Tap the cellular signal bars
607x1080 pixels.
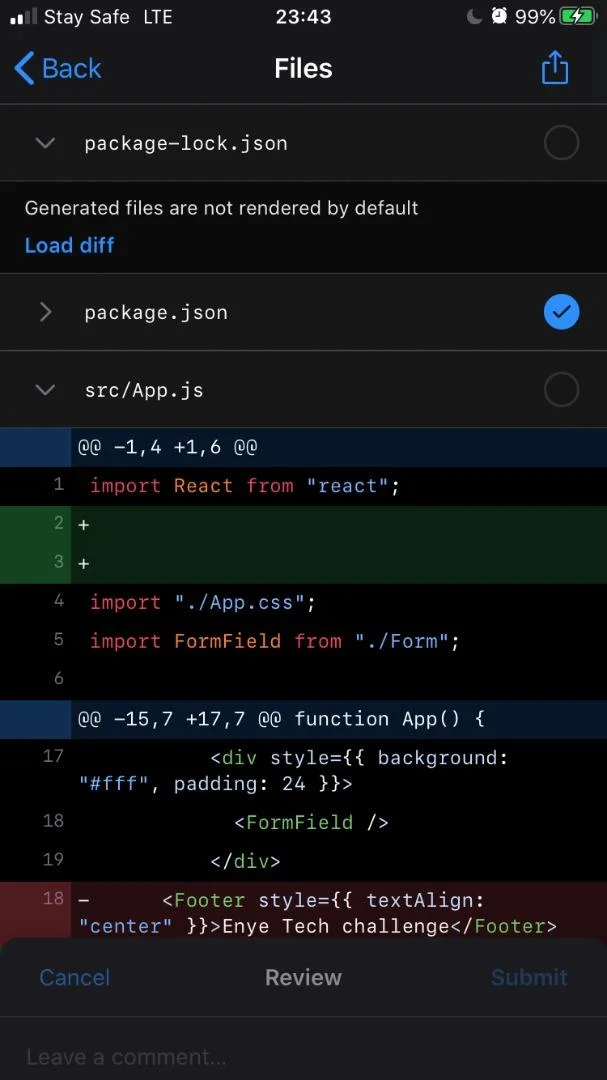(x=23, y=17)
